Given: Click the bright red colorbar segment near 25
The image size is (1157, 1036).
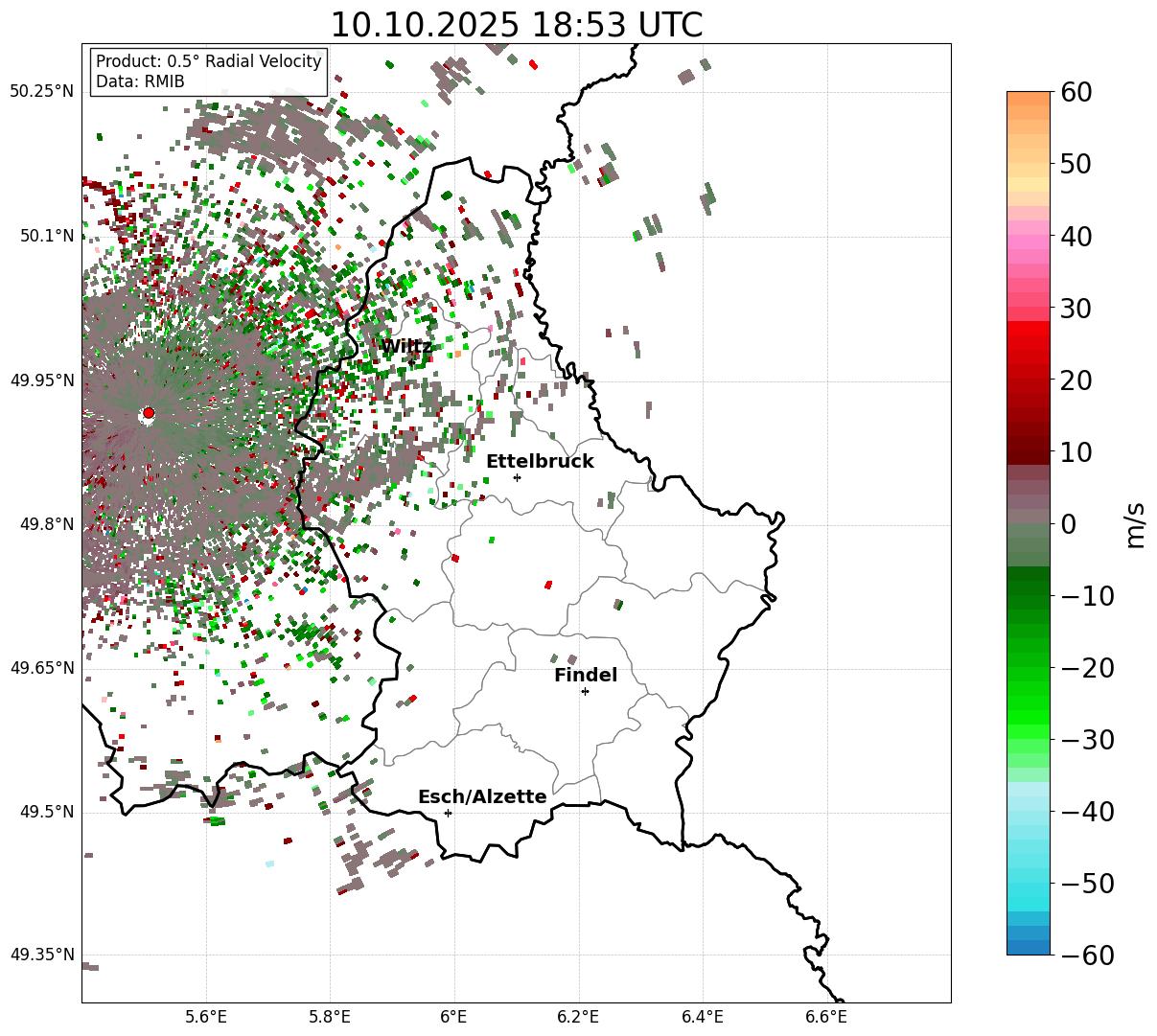Looking at the screenshot, I should (1029, 343).
